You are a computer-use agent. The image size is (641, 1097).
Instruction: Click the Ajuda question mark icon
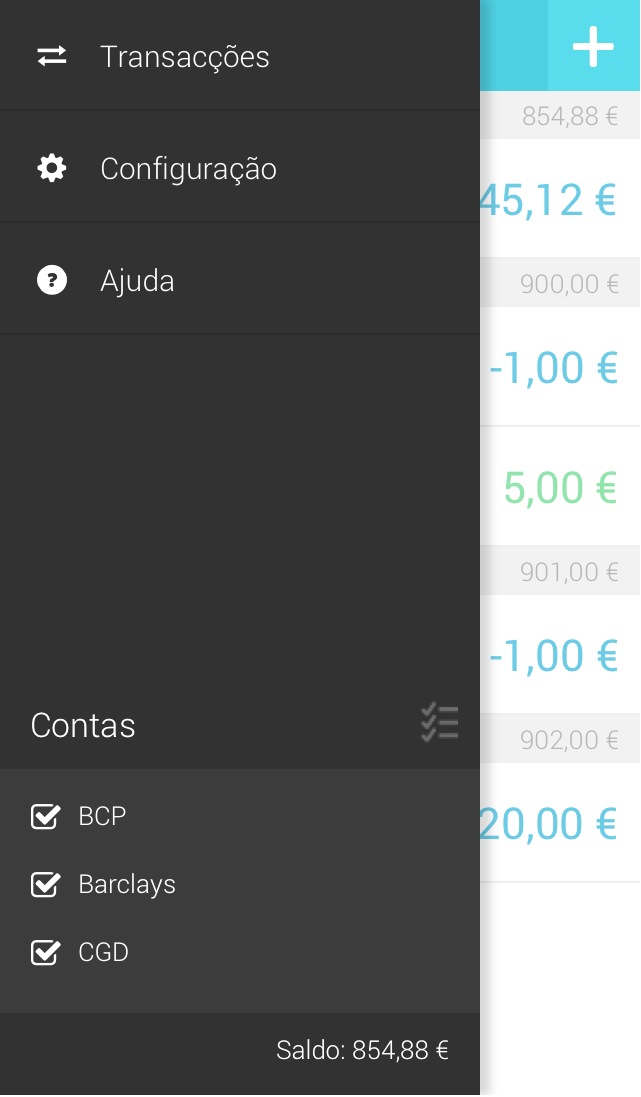pos(52,280)
